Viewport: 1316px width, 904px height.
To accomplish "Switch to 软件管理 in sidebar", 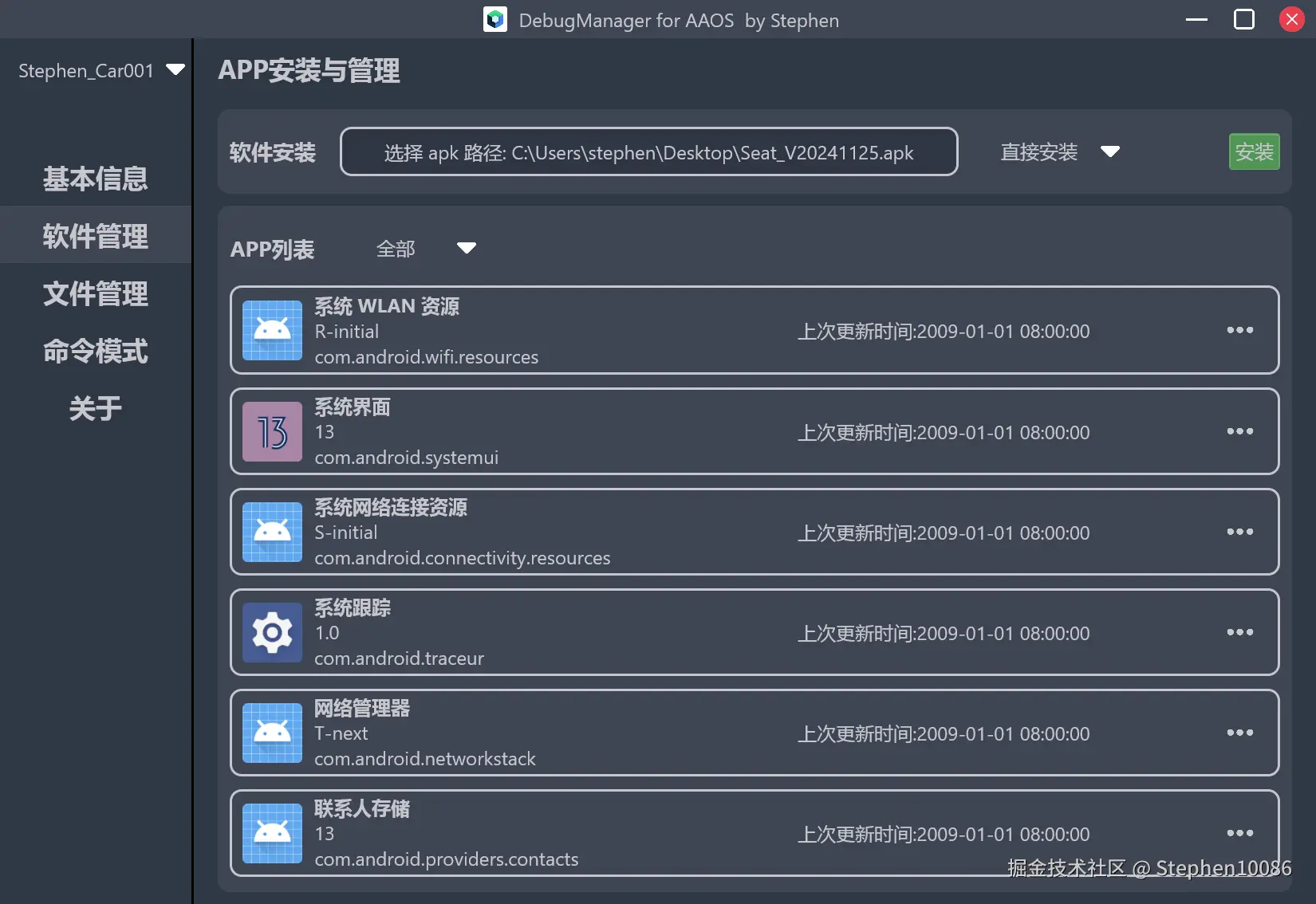I will coord(96,236).
